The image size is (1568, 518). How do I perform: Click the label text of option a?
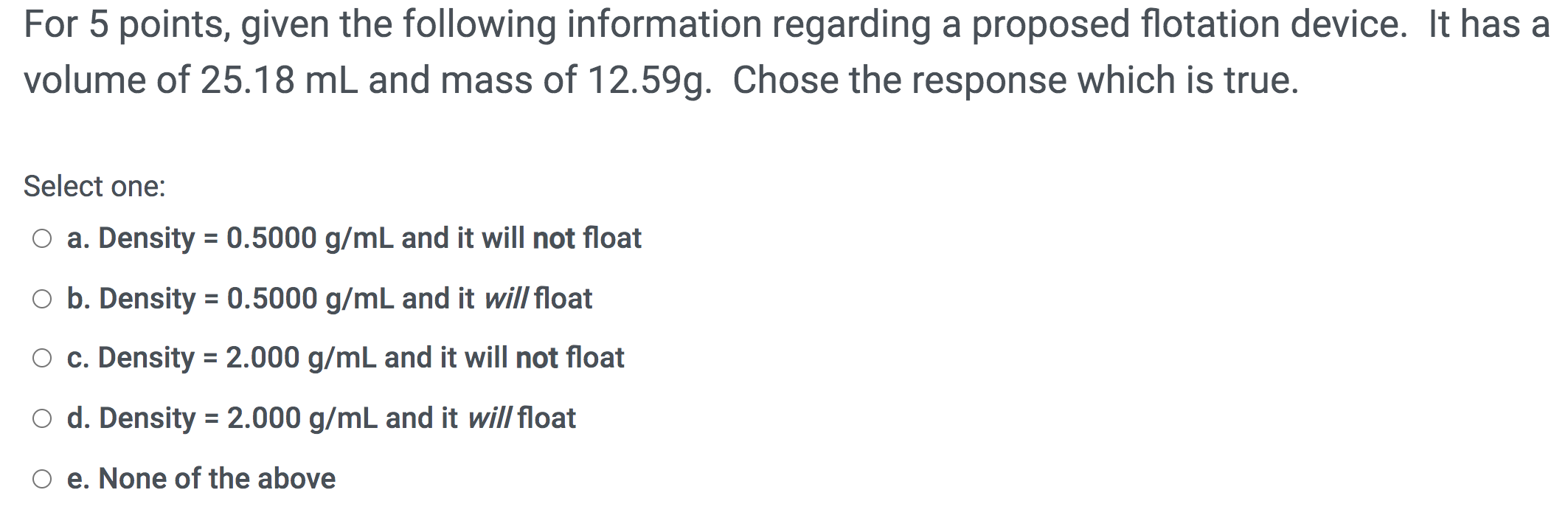tap(354, 238)
